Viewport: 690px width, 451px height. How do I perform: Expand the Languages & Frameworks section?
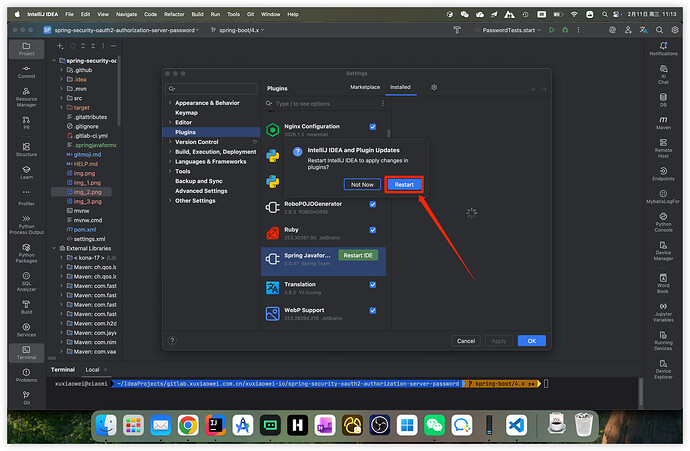coord(171,161)
